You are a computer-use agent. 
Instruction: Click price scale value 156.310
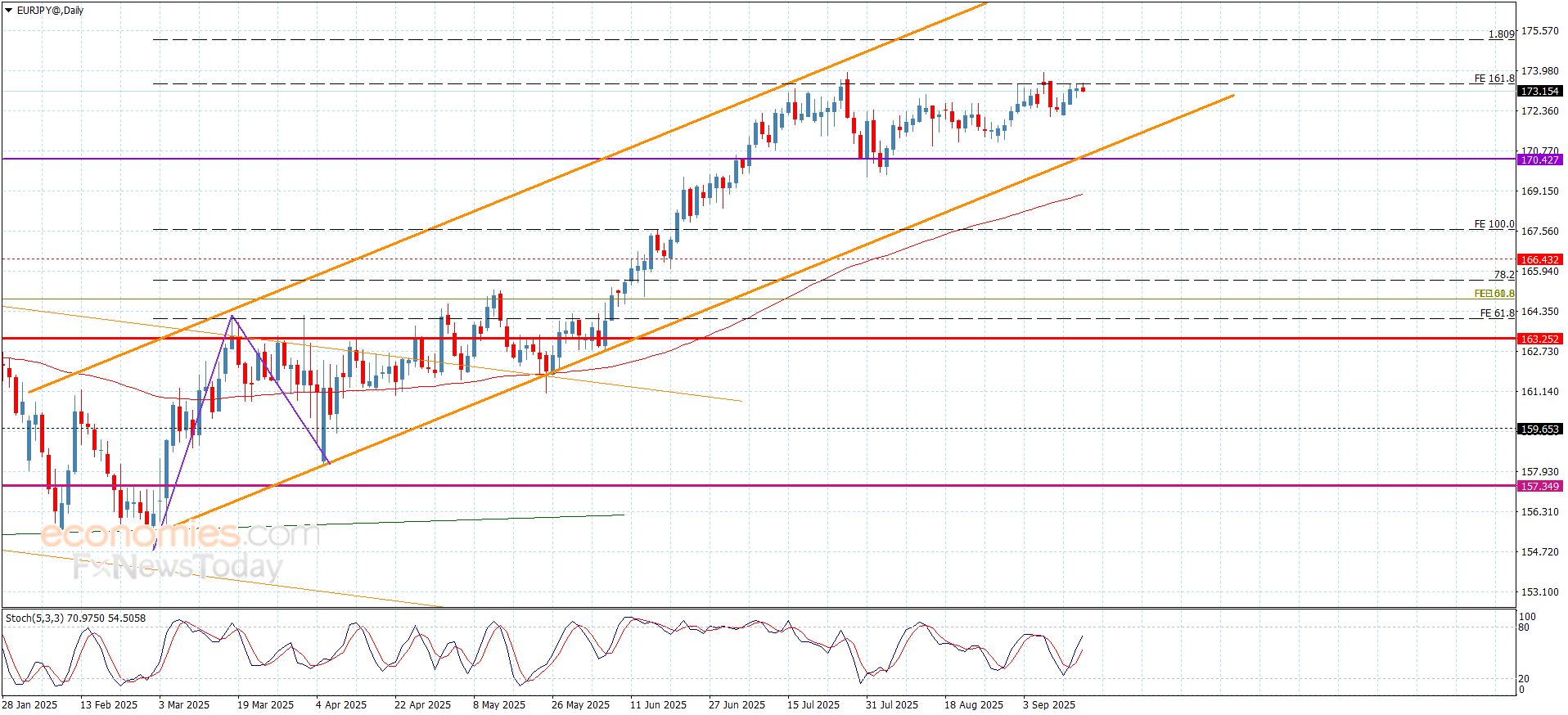pos(1539,512)
